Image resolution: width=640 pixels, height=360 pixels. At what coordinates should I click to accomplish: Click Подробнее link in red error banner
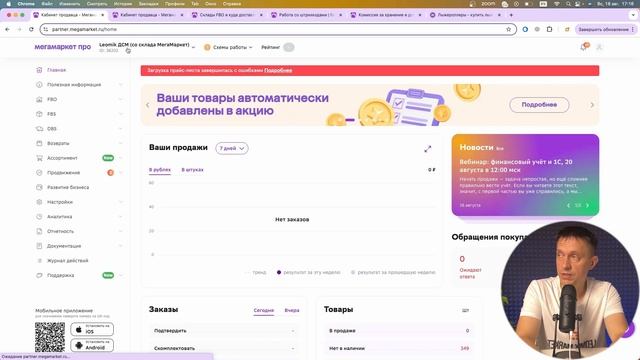(x=278, y=71)
